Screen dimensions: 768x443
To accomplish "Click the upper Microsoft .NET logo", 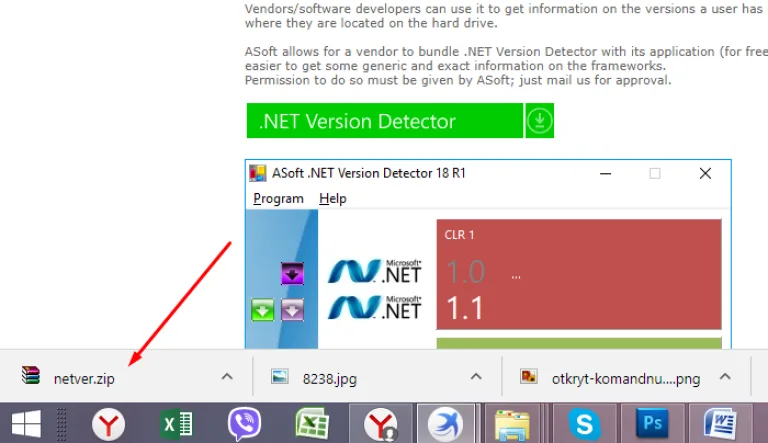I will (375, 271).
